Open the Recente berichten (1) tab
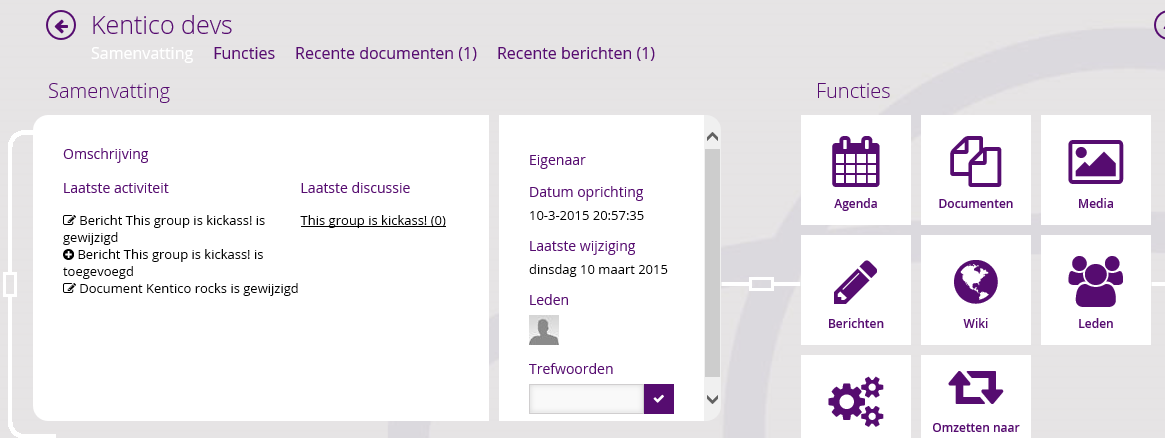This screenshot has height=438, width=1165. pyautogui.click(x=576, y=53)
